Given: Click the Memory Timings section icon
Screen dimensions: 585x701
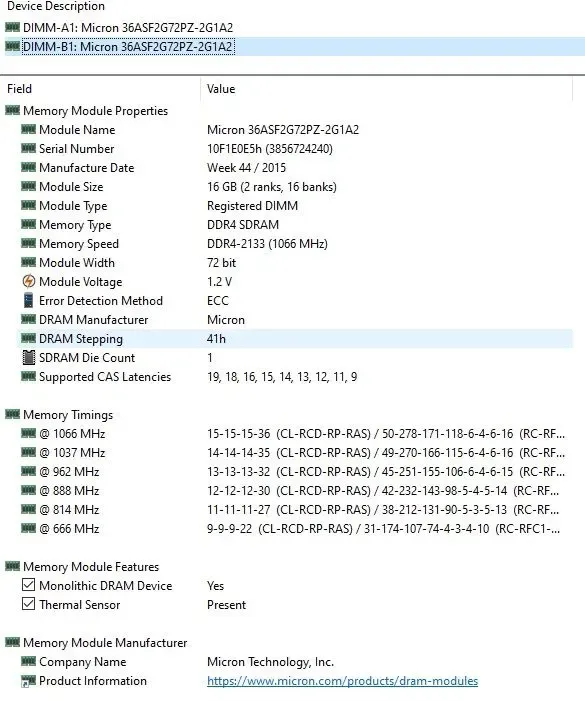Looking at the screenshot, I should (x=13, y=414).
